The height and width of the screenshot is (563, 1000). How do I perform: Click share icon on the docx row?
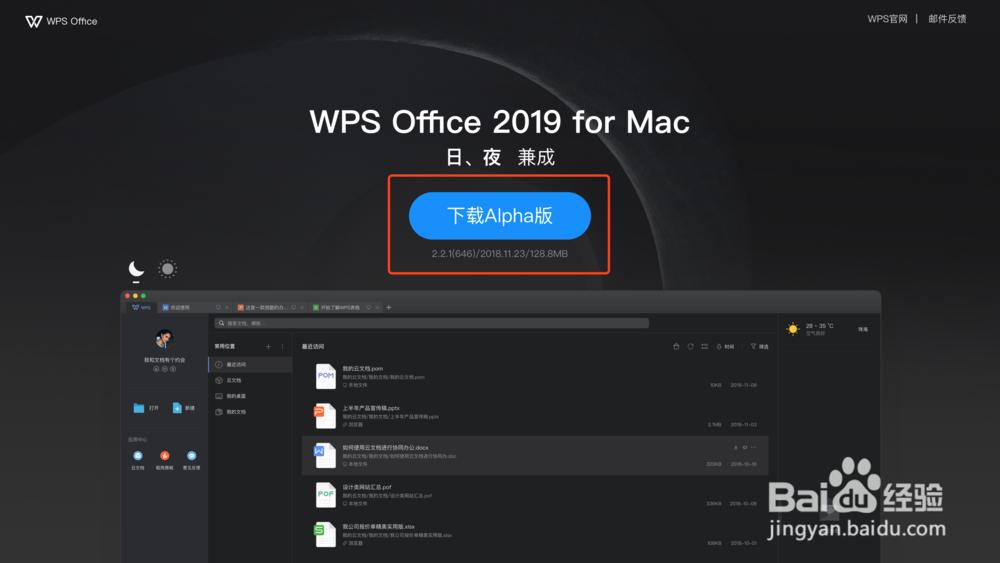tap(744, 448)
